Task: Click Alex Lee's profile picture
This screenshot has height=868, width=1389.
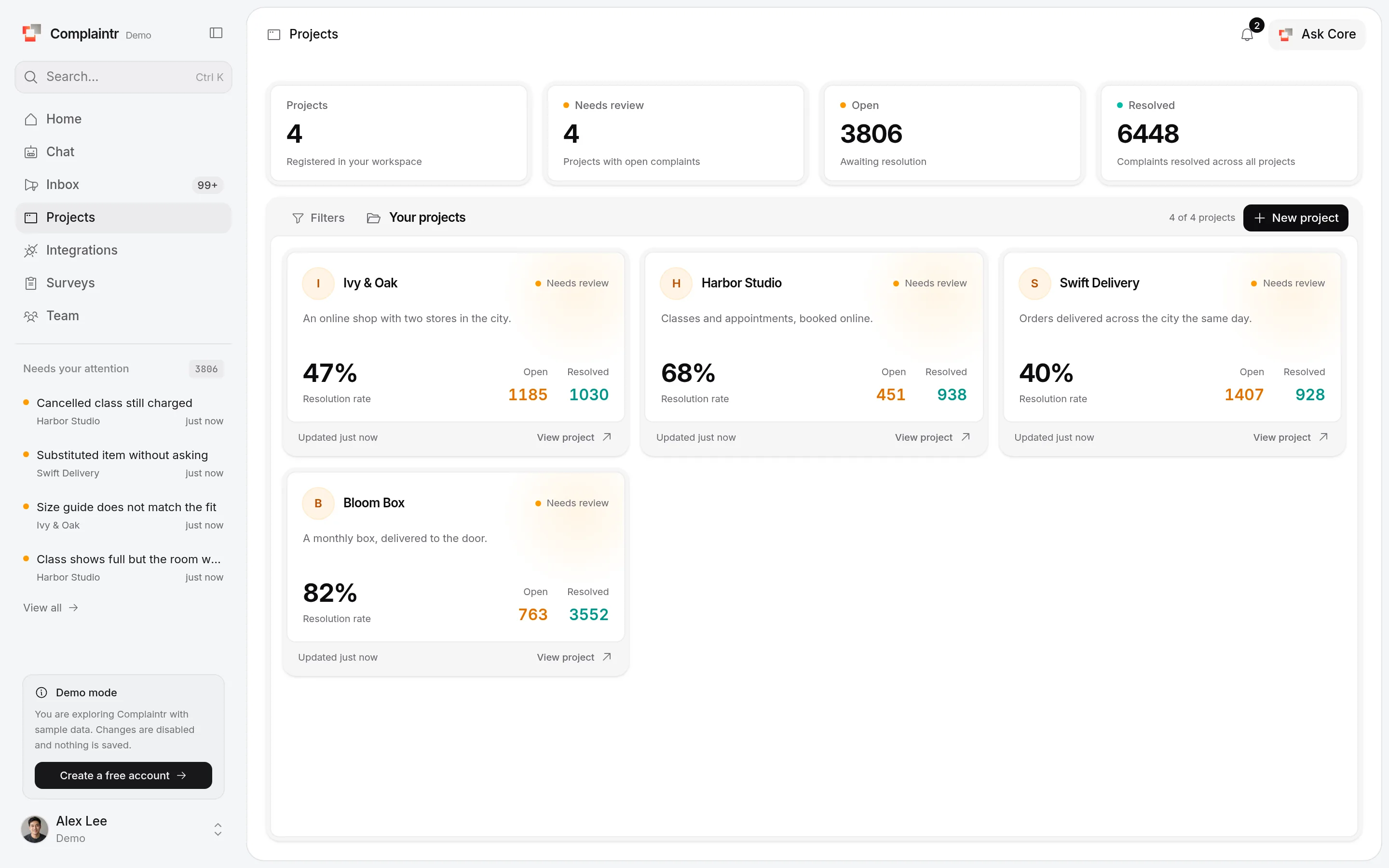Action: click(x=34, y=829)
